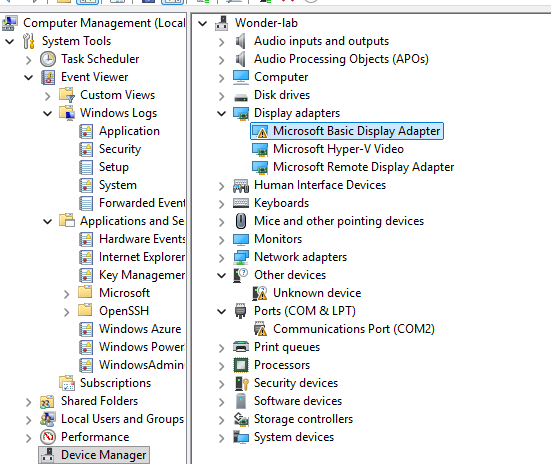This screenshot has height=464, width=551.
Task: Click the Storage controllers icon
Action: (x=241, y=419)
